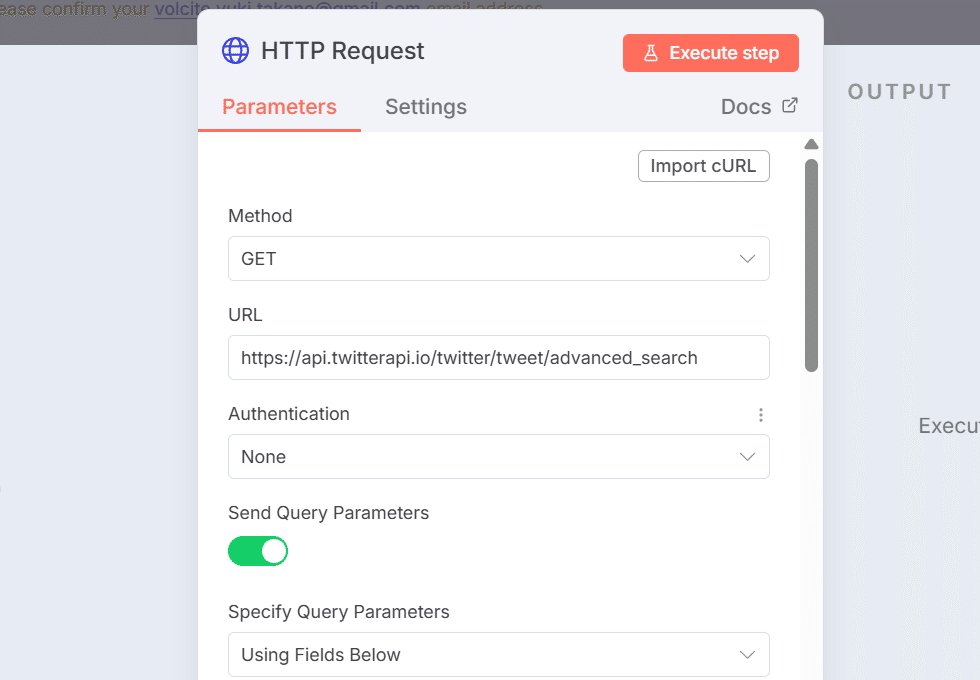
Task: Click the external link icon beside Docs
Action: 790,106
